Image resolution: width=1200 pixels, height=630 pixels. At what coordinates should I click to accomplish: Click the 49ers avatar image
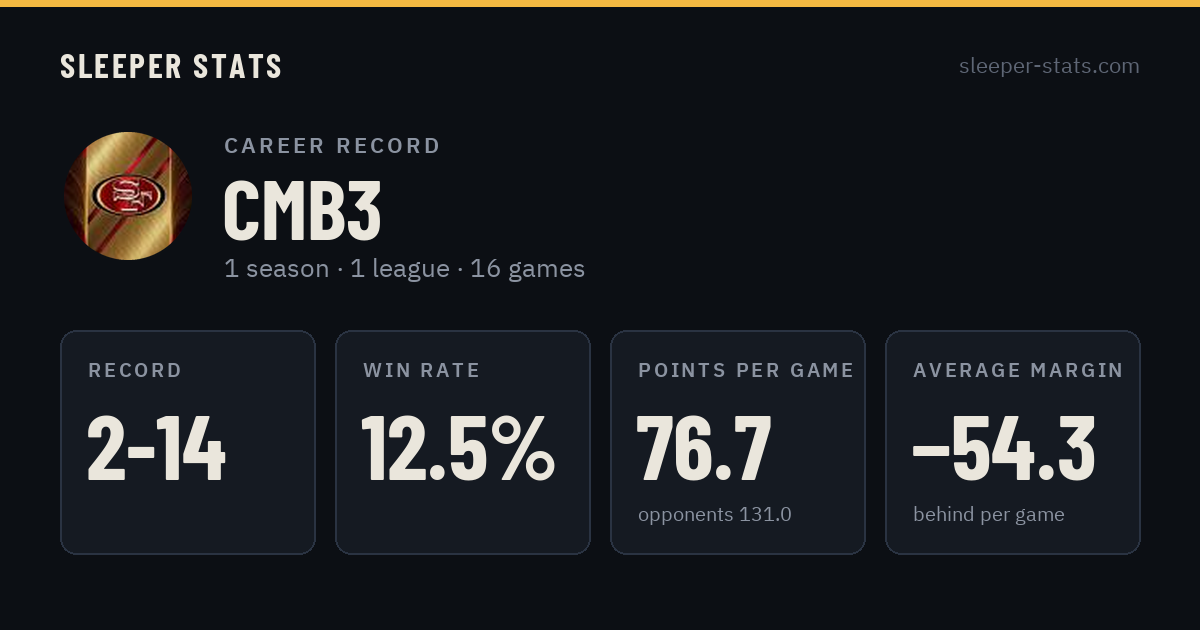128,196
